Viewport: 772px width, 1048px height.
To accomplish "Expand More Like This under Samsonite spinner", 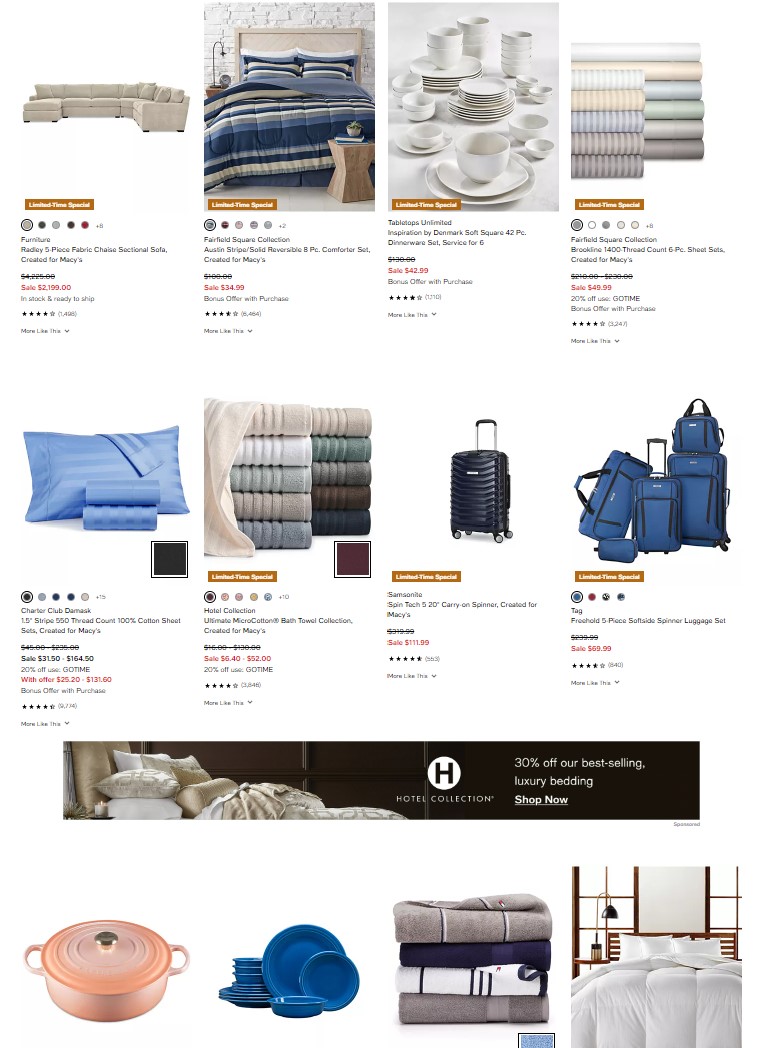I will tap(412, 676).
